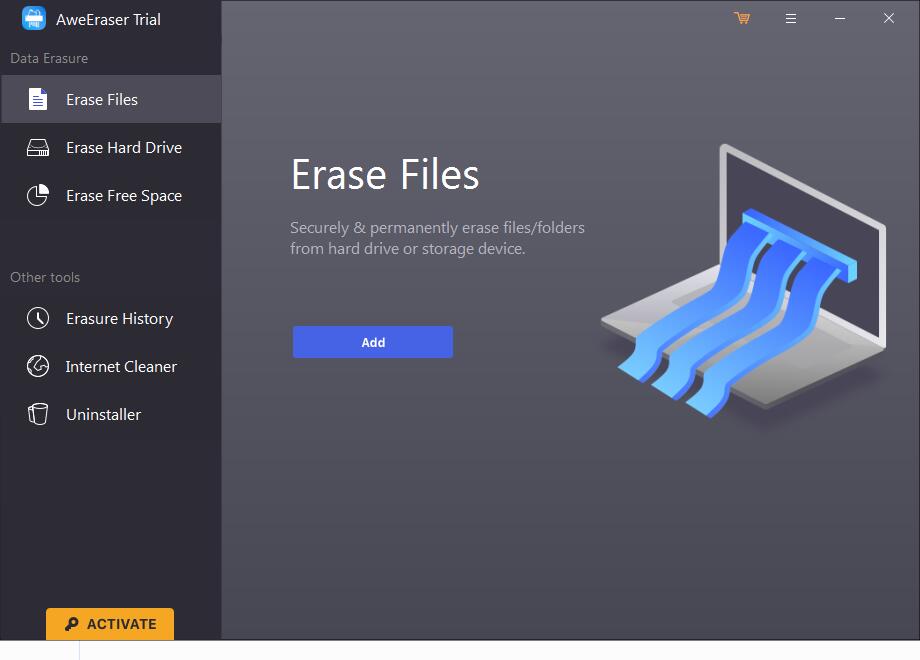The width and height of the screenshot is (920, 660).
Task: Open the hamburger menu
Action: point(791,18)
